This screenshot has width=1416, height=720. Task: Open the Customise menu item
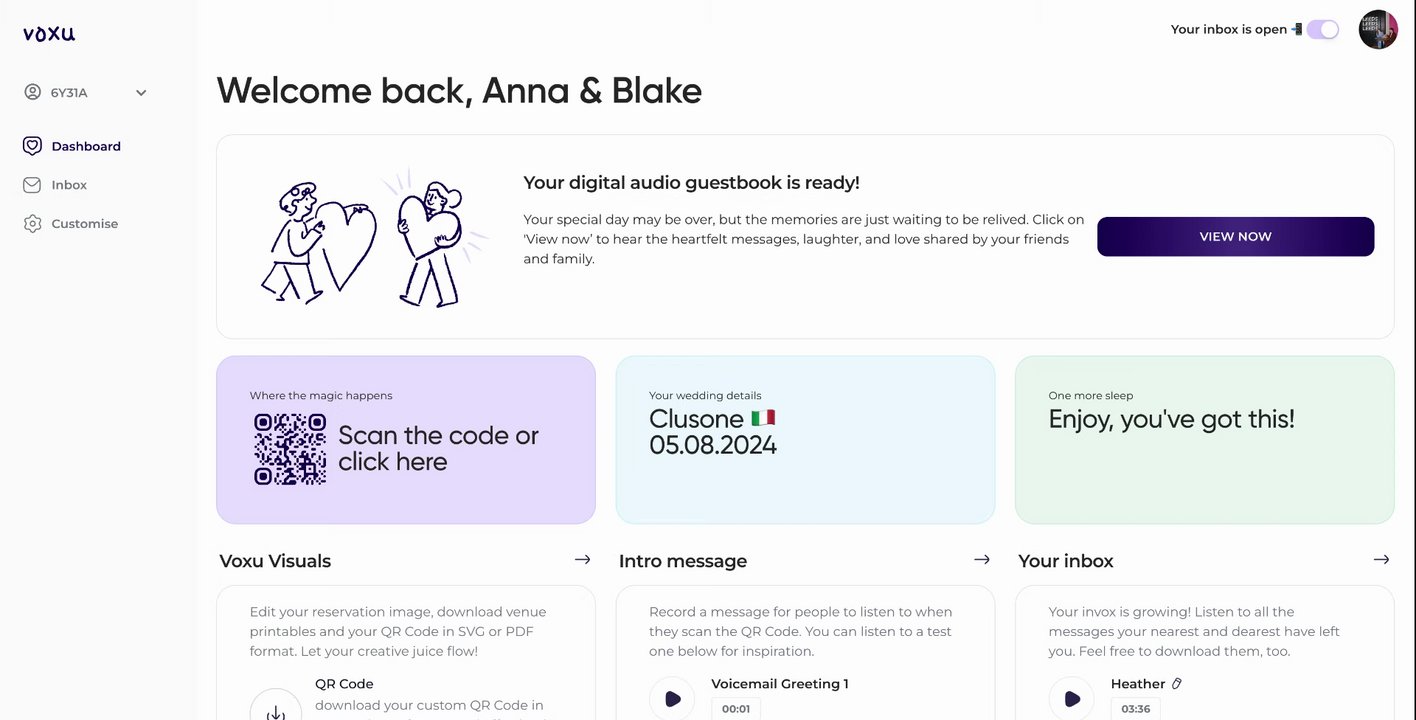(x=85, y=224)
